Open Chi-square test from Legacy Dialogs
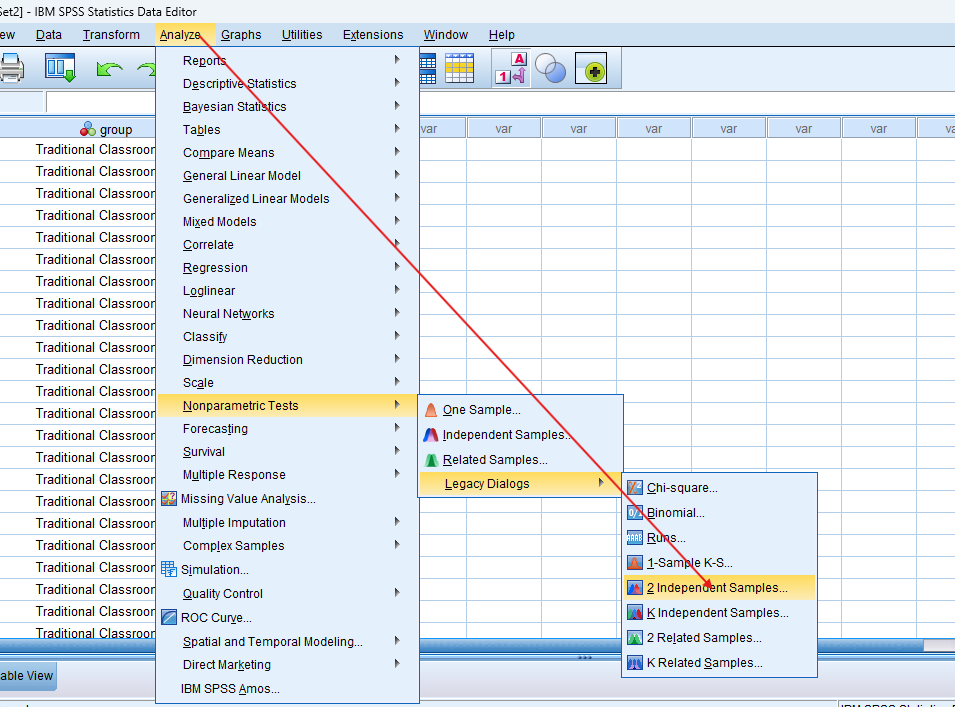The image size is (955, 707). click(682, 488)
